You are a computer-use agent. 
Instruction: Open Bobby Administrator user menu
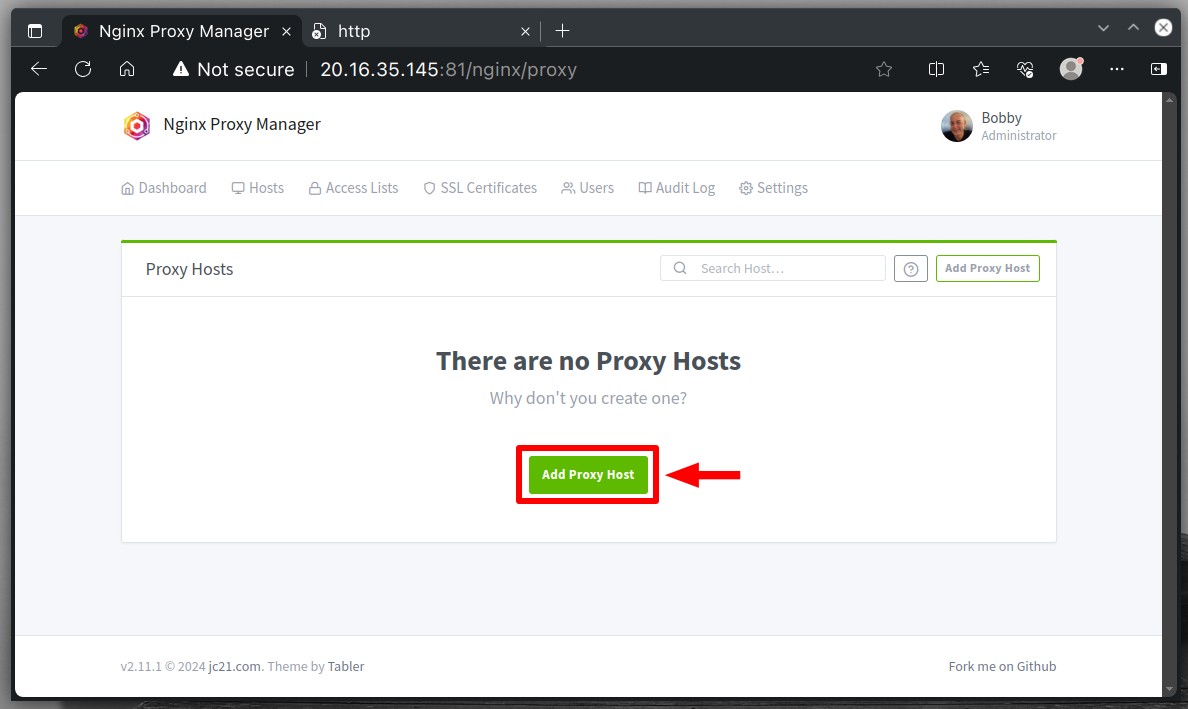click(999, 126)
